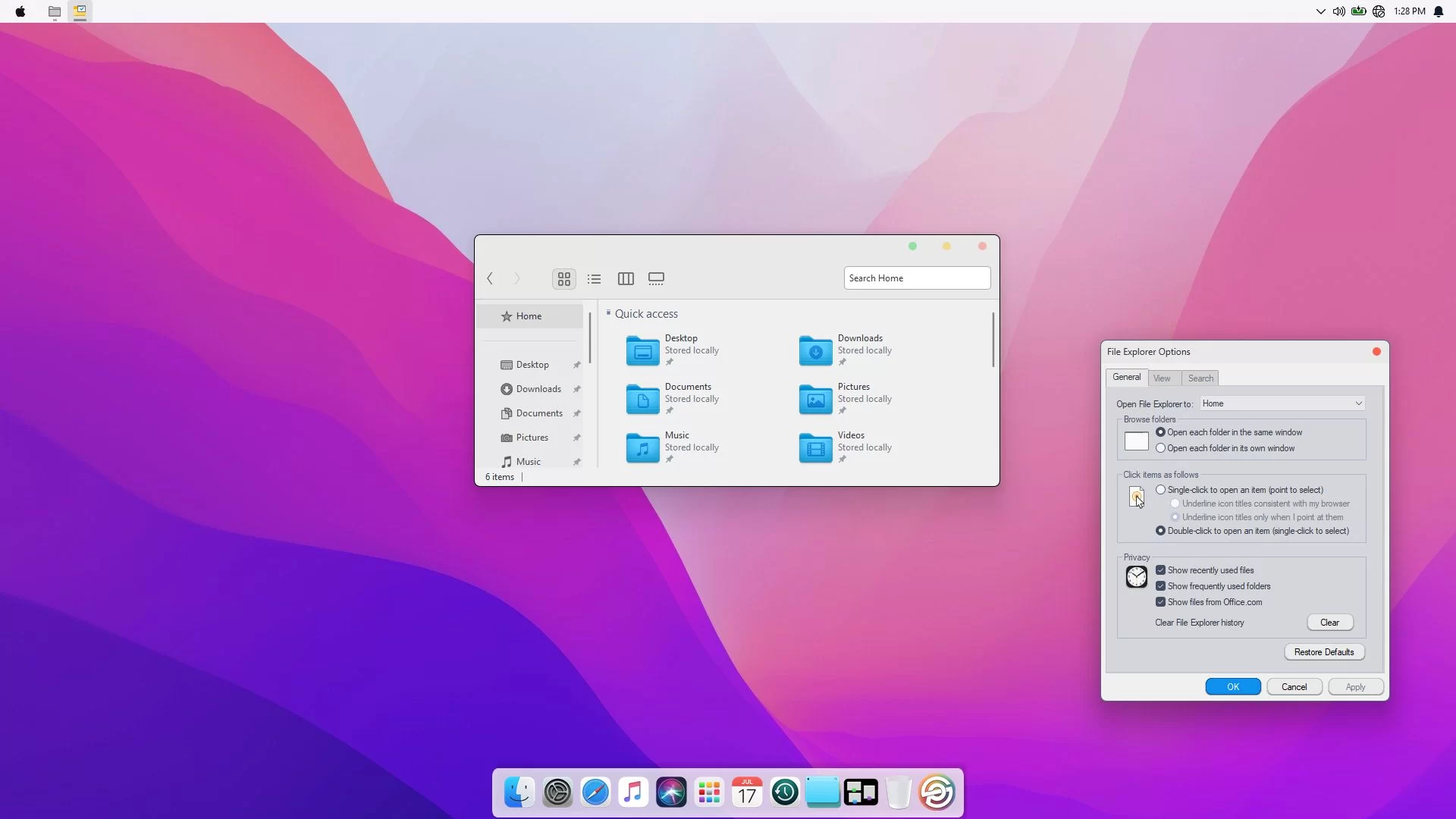Open the Videos folder icon
Screen dimensions: 1456x819
pos(816,448)
